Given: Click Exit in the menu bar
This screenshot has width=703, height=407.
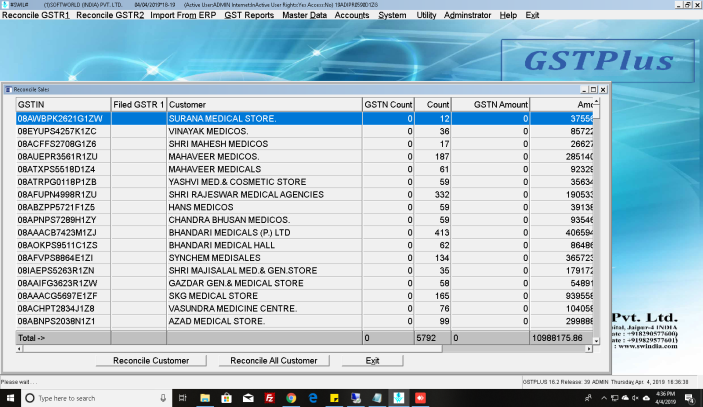Looking at the screenshot, I should [532, 15].
